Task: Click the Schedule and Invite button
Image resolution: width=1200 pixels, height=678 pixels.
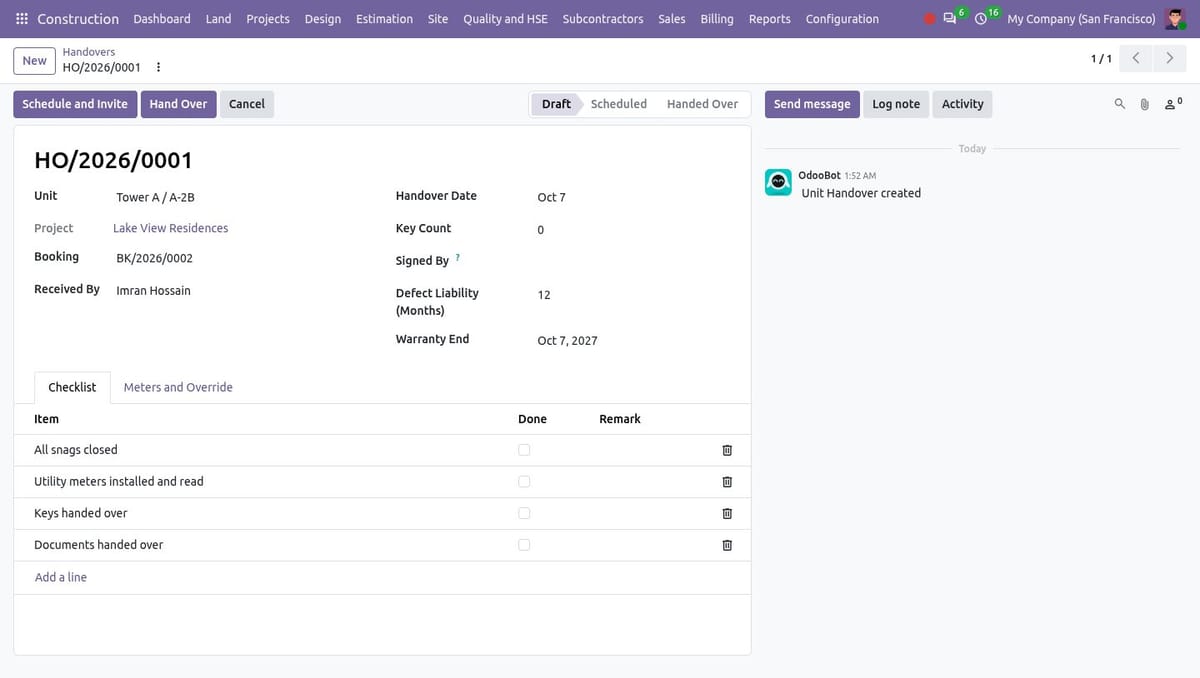Action: pos(75,104)
